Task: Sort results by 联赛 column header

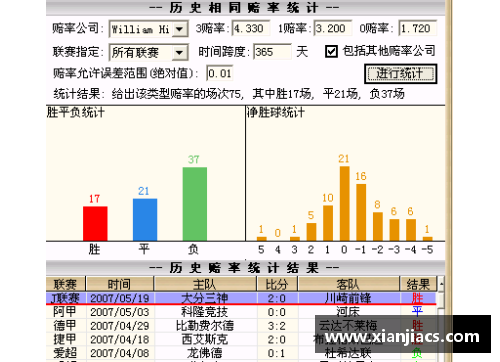Action: [66, 284]
